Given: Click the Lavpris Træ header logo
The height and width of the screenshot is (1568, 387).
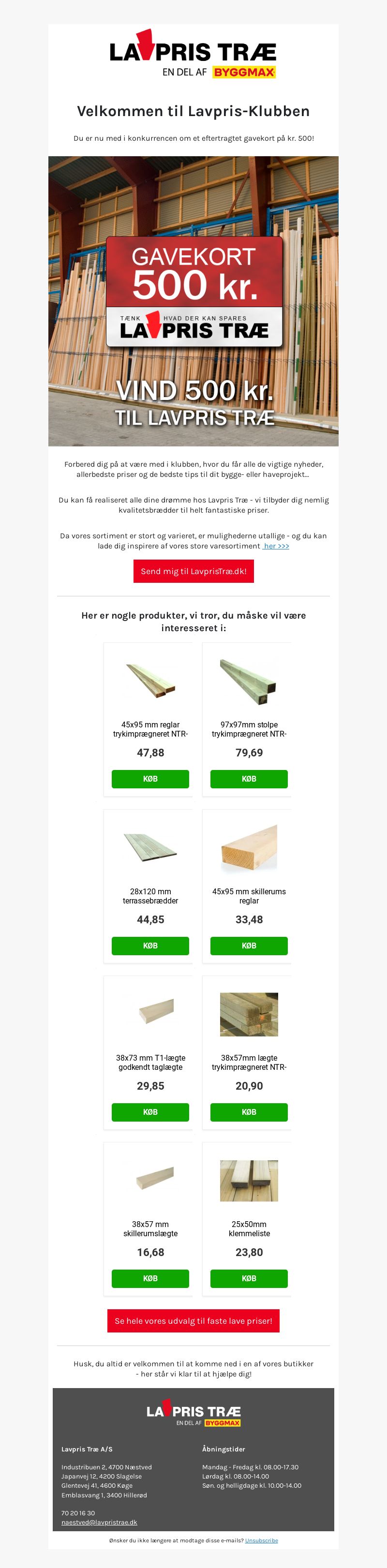Looking at the screenshot, I should click(x=193, y=54).
